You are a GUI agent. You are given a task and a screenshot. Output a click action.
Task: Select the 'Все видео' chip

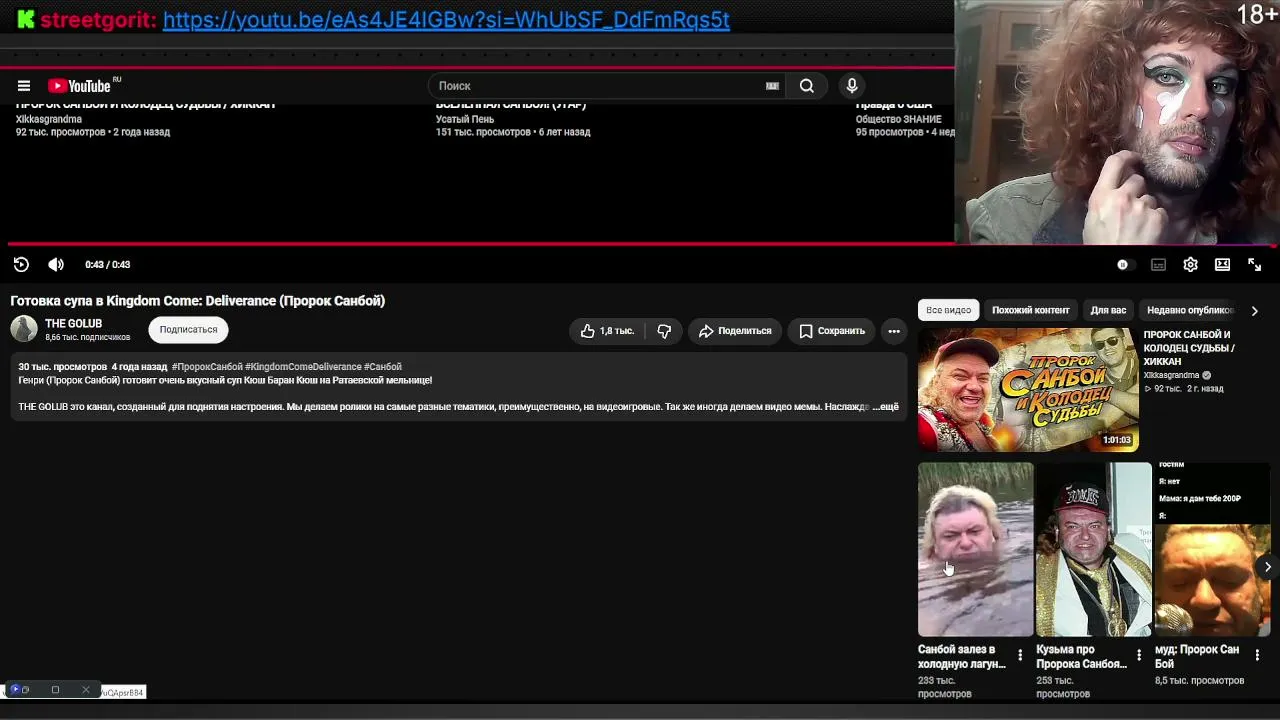pos(948,310)
